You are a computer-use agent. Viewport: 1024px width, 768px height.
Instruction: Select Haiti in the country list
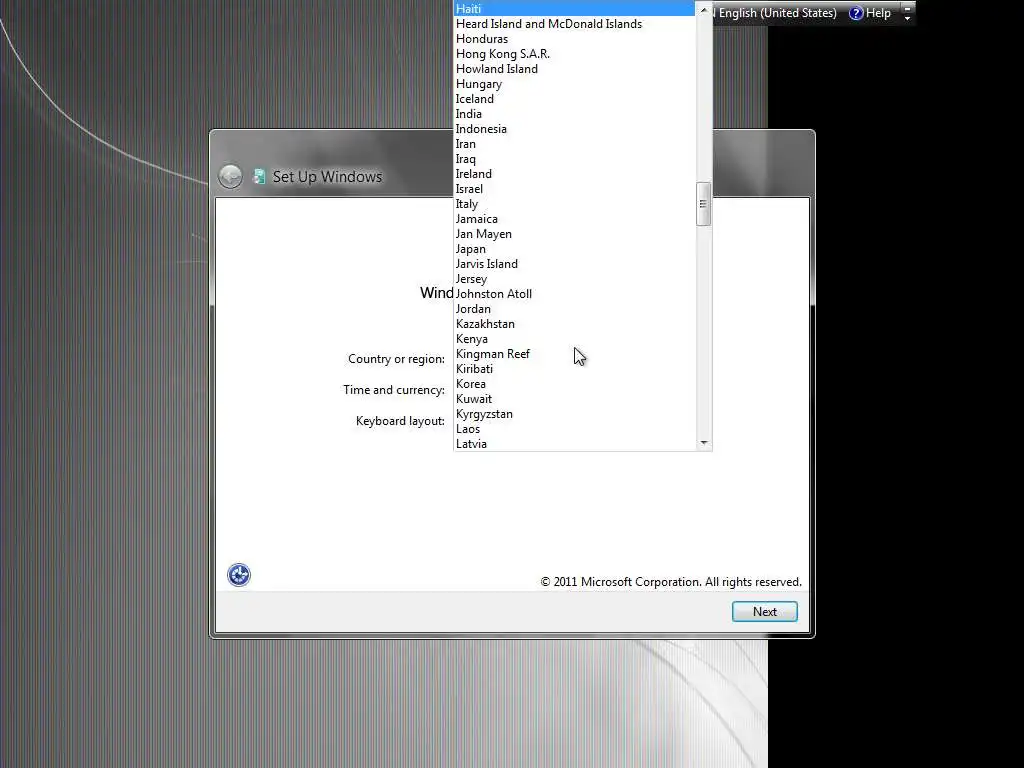574,8
